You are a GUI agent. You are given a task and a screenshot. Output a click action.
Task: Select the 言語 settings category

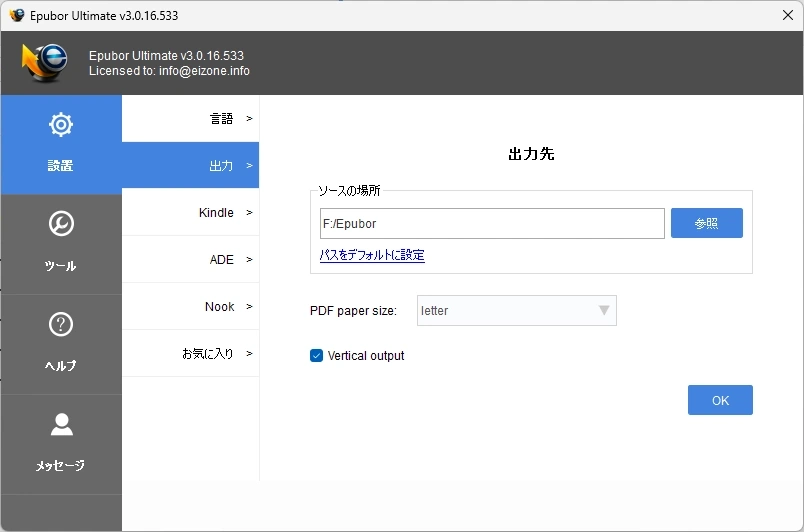point(191,118)
